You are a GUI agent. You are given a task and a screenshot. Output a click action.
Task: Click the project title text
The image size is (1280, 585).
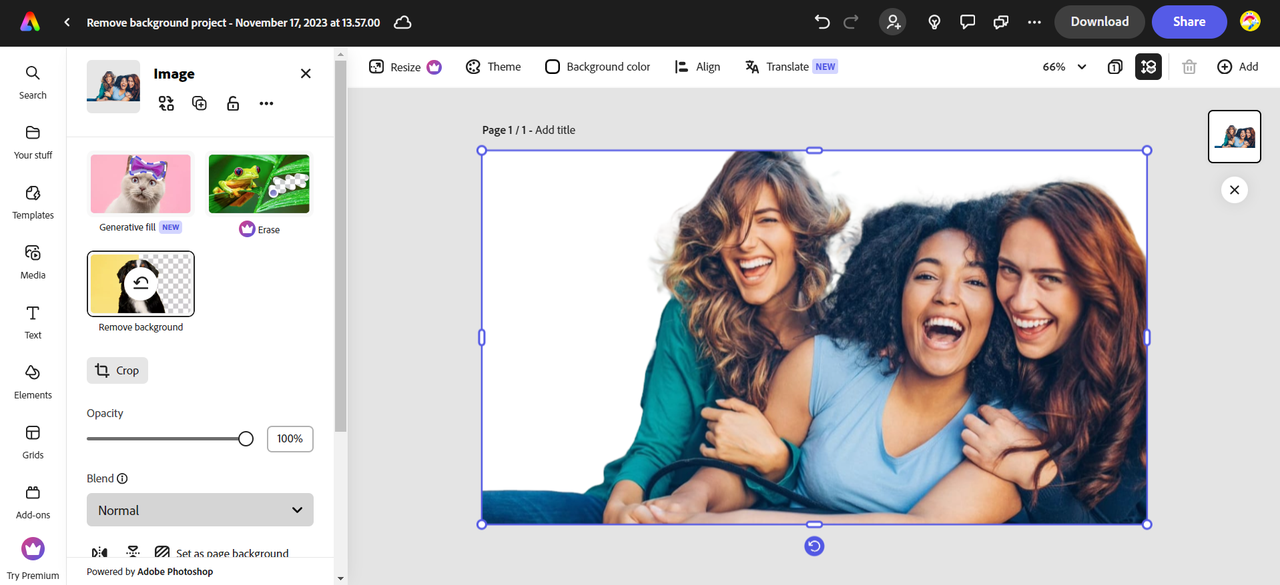(233, 22)
